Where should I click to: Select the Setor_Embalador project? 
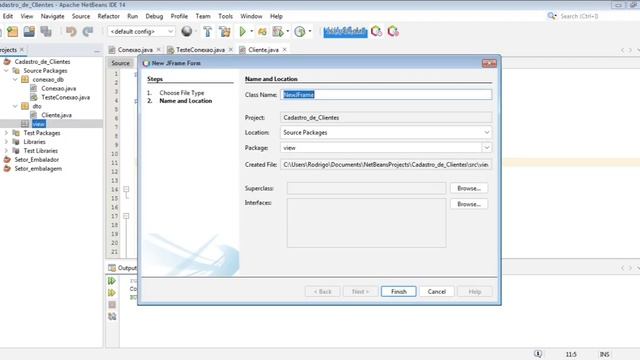[37, 160]
